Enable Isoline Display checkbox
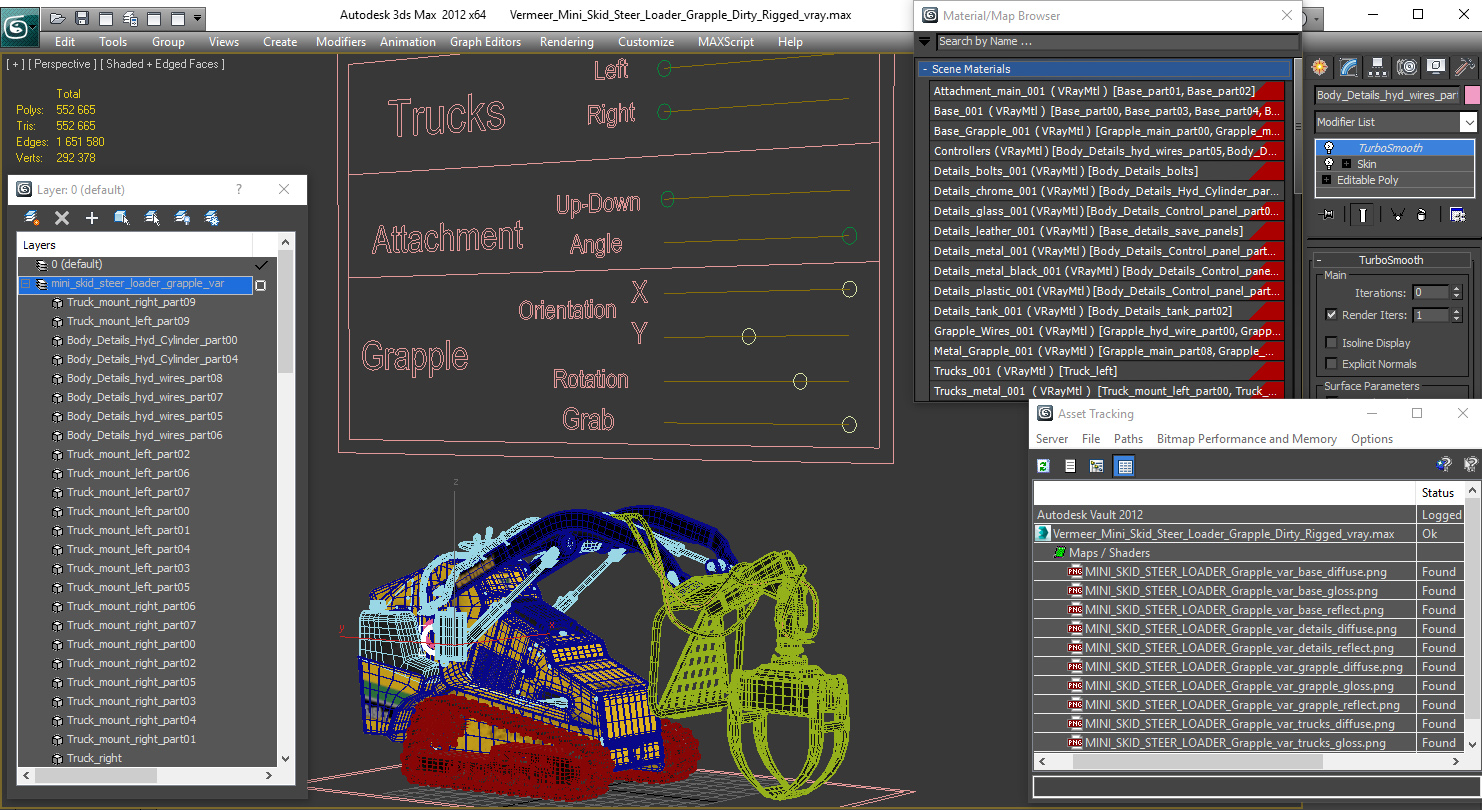 click(1331, 343)
